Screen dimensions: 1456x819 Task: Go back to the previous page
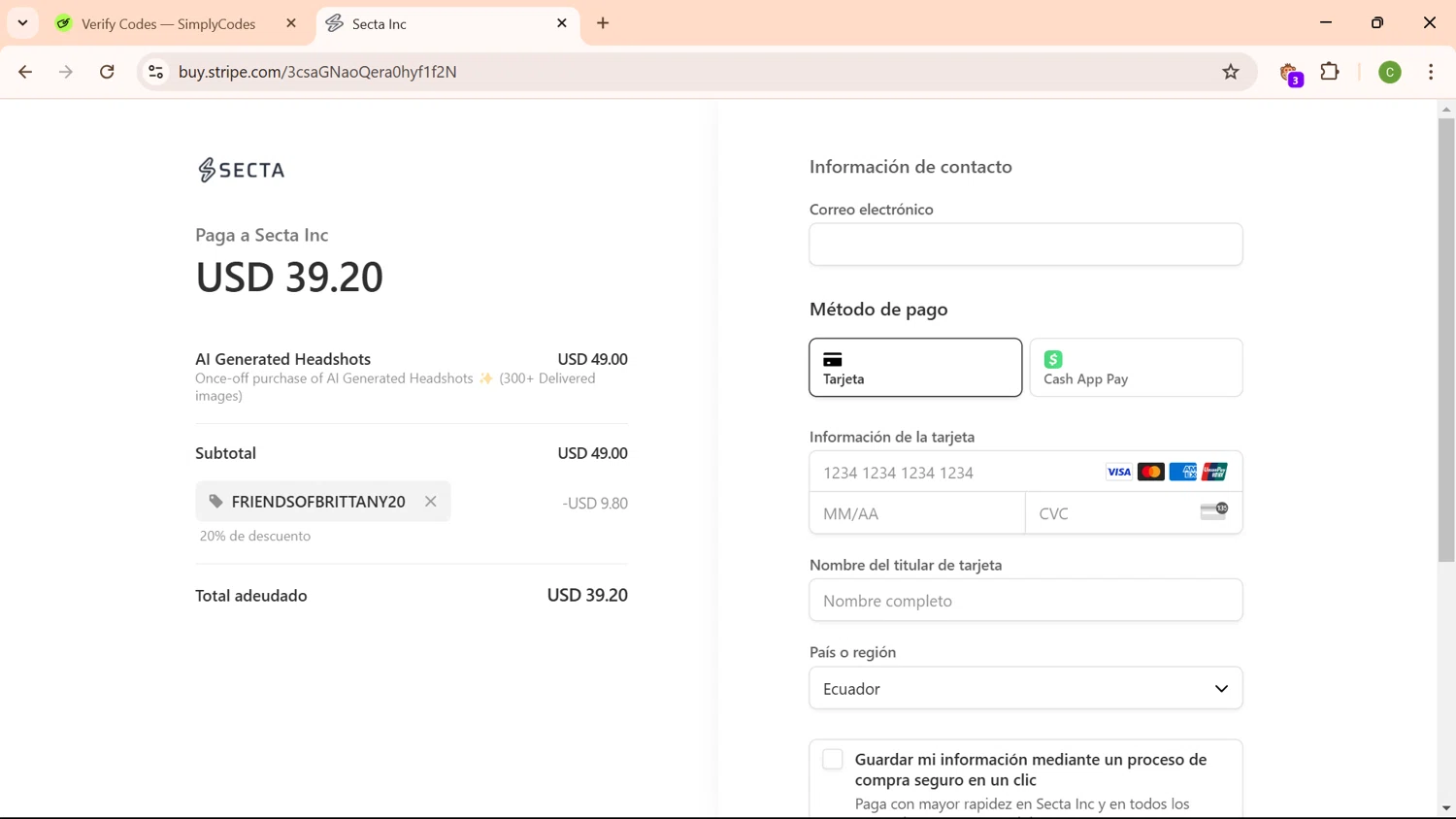(x=25, y=72)
